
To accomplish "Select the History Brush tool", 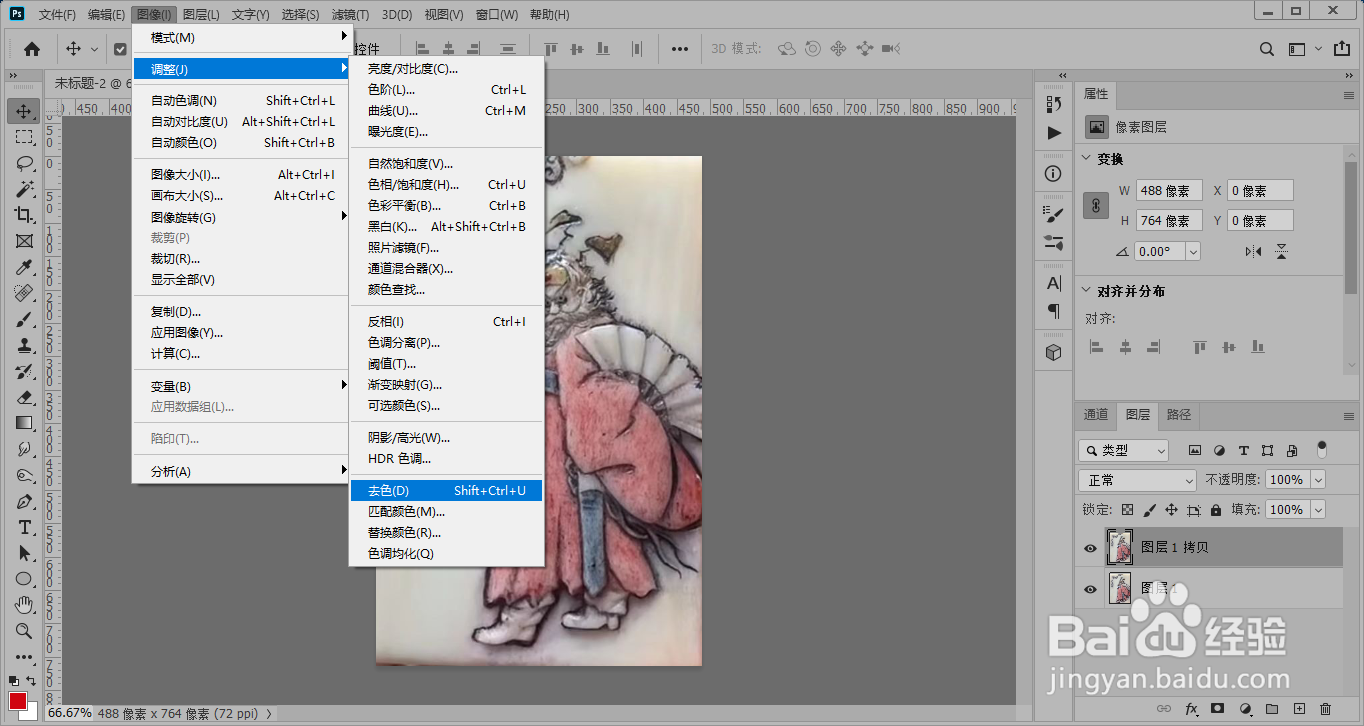I will click(24, 371).
